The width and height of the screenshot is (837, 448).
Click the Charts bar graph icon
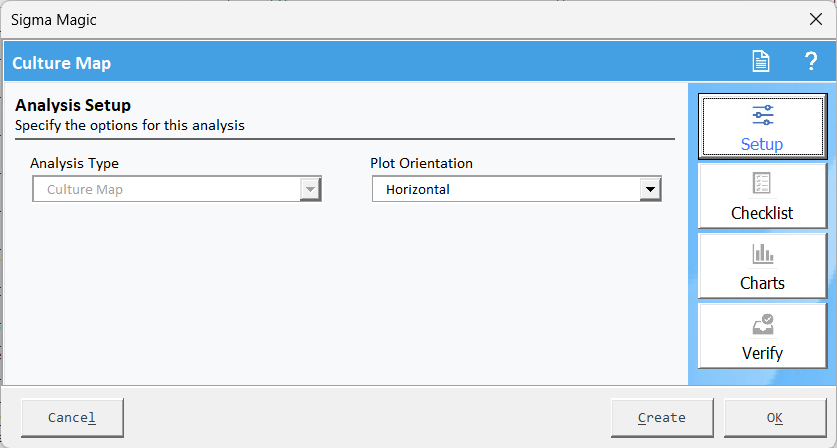pyautogui.click(x=763, y=254)
